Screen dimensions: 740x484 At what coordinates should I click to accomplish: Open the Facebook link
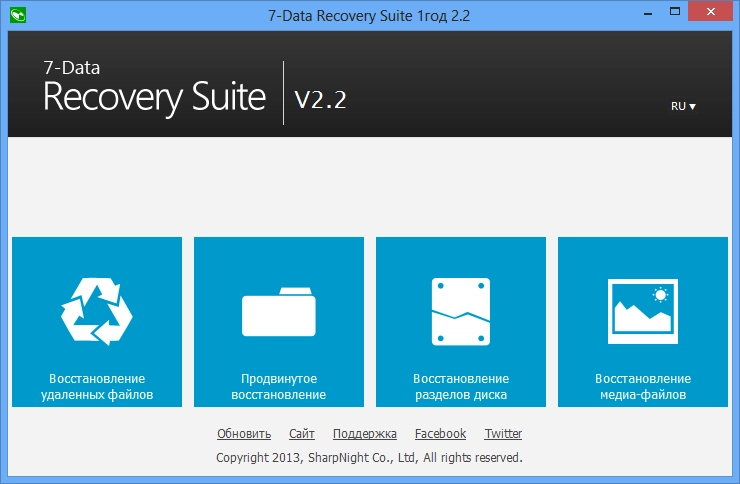tap(440, 434)
